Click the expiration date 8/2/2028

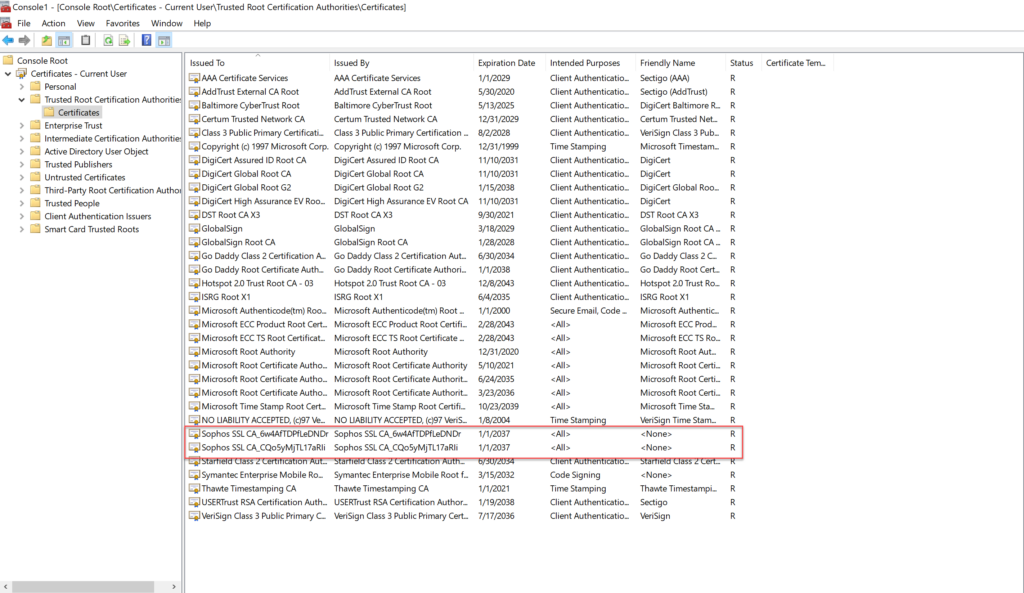(x=494, y=133)
